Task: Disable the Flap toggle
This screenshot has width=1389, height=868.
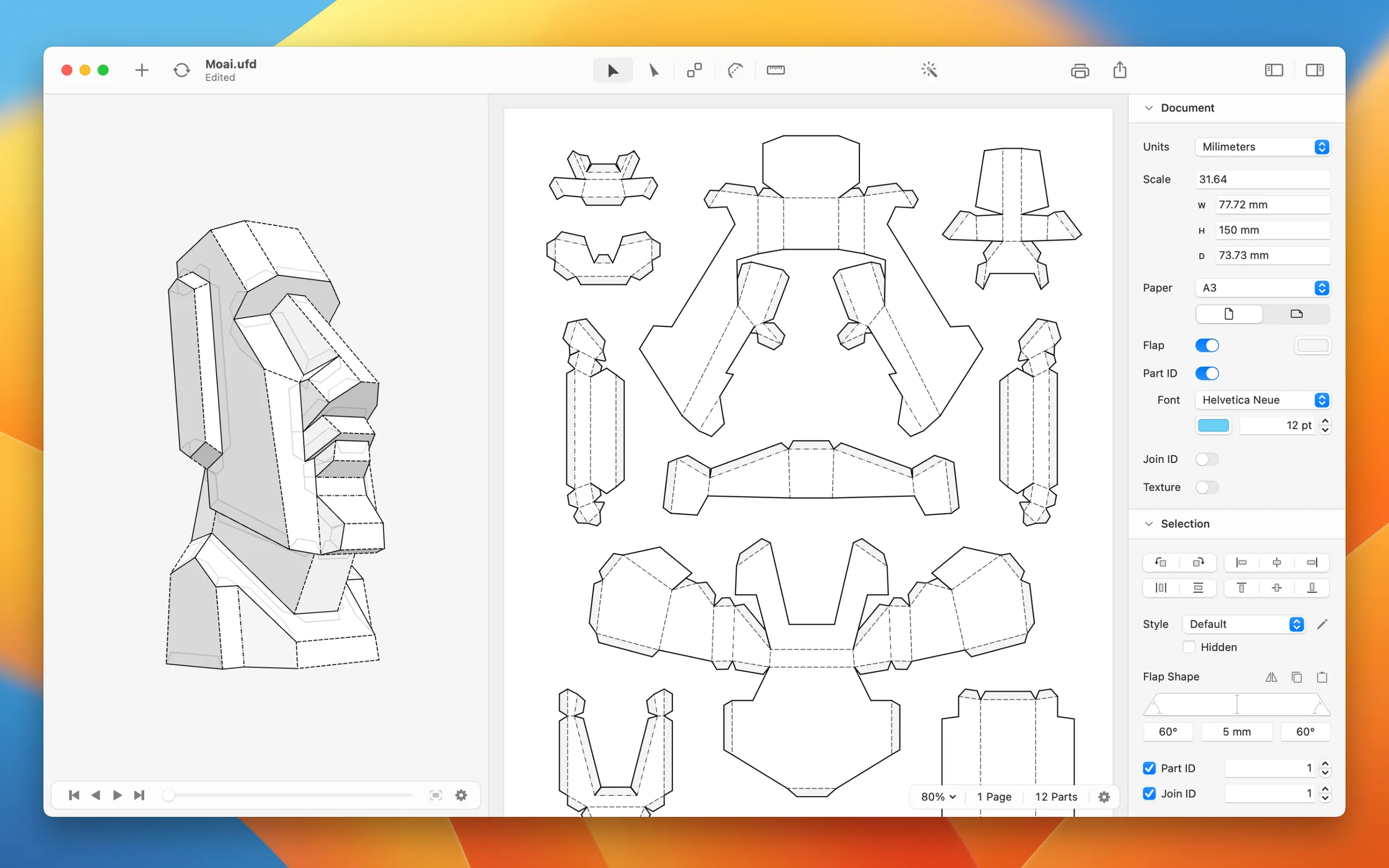Action: click(x=1207, y=345)
